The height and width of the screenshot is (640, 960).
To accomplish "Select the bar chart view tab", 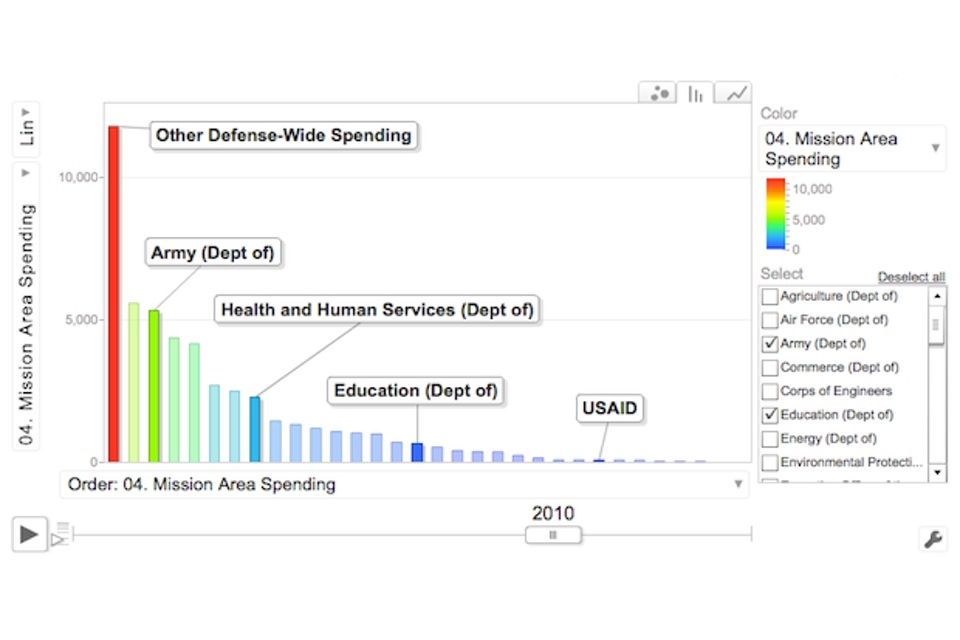I will coord(696,93).
